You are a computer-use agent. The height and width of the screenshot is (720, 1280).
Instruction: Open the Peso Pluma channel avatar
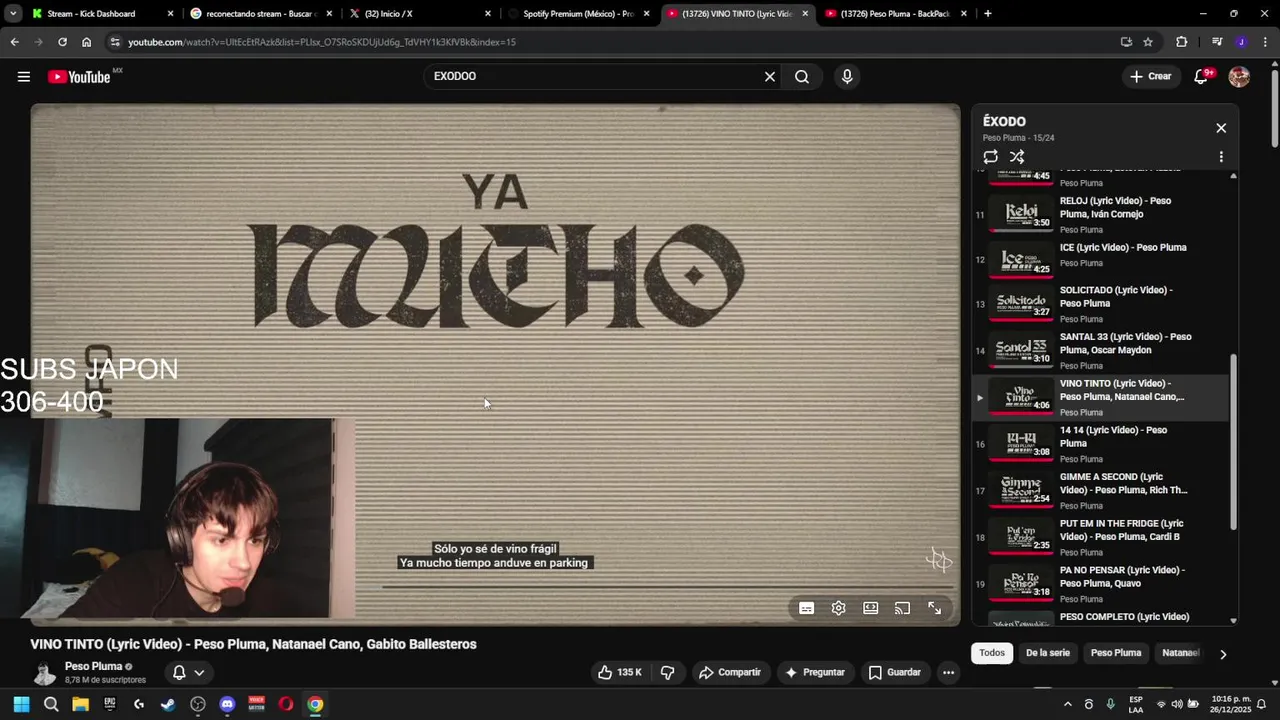click(44, 673)
